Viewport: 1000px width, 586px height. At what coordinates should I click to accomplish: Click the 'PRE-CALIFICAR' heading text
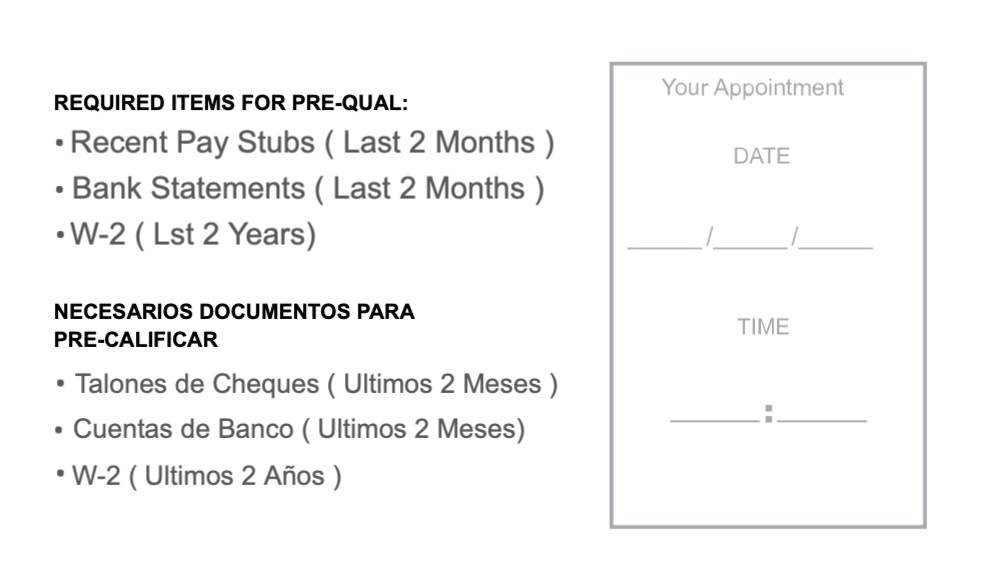136,339
